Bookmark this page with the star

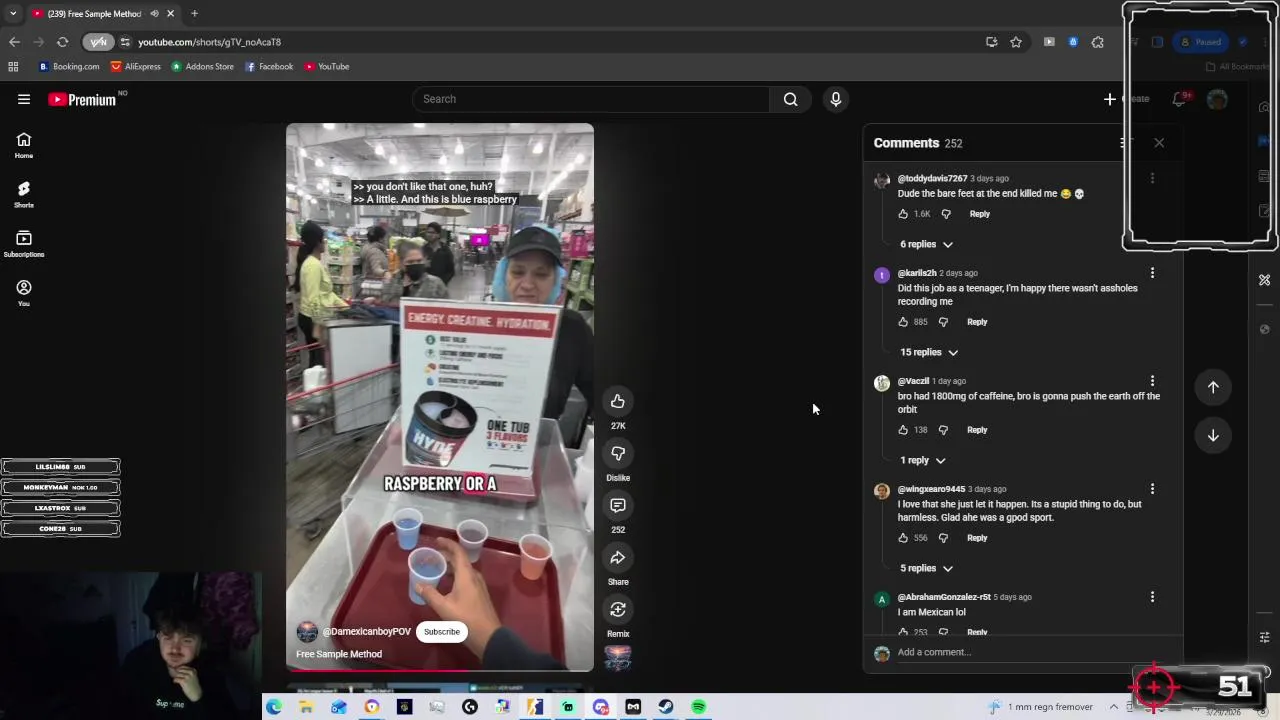pos(1016,42)
